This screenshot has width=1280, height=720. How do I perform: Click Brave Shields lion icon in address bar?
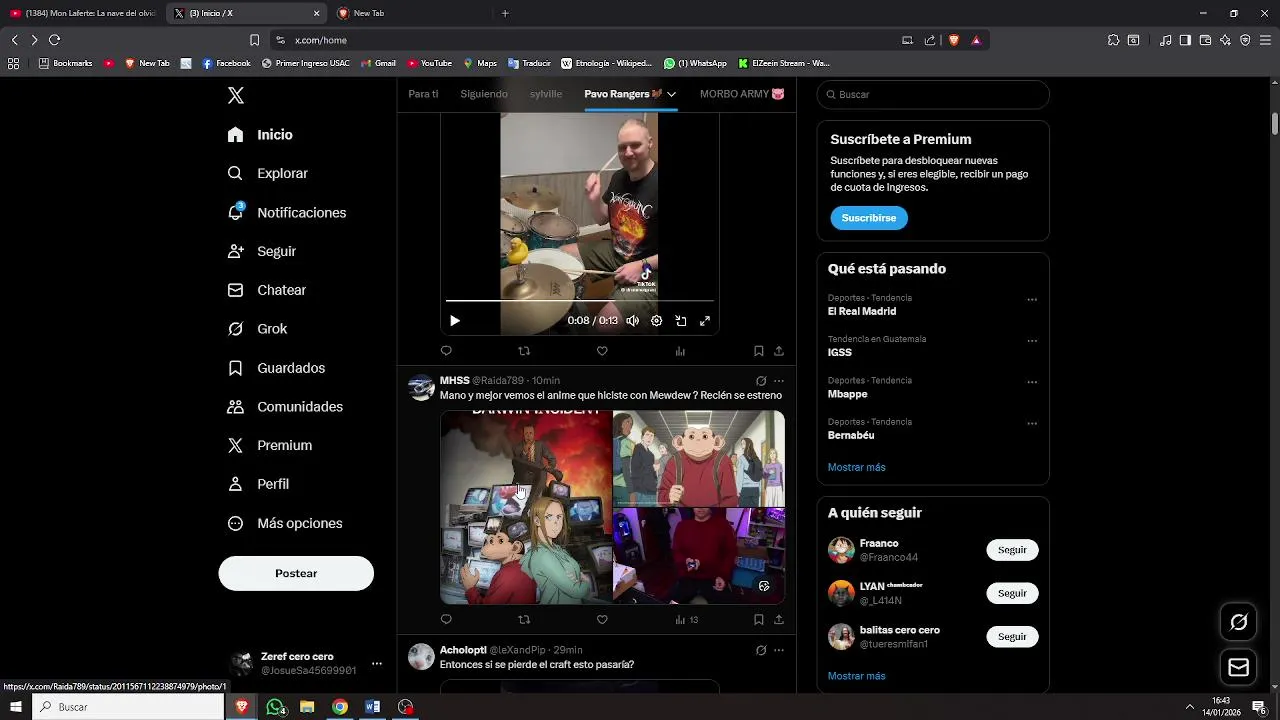[954, 40]
